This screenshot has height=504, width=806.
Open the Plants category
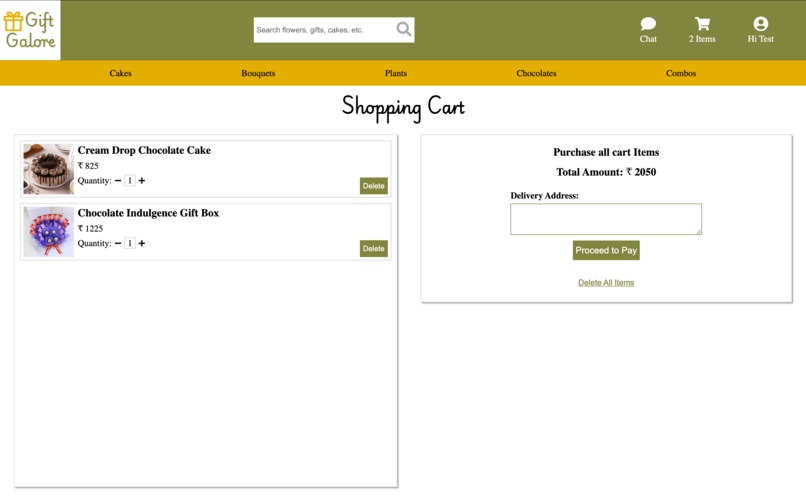tap(396, 73)
